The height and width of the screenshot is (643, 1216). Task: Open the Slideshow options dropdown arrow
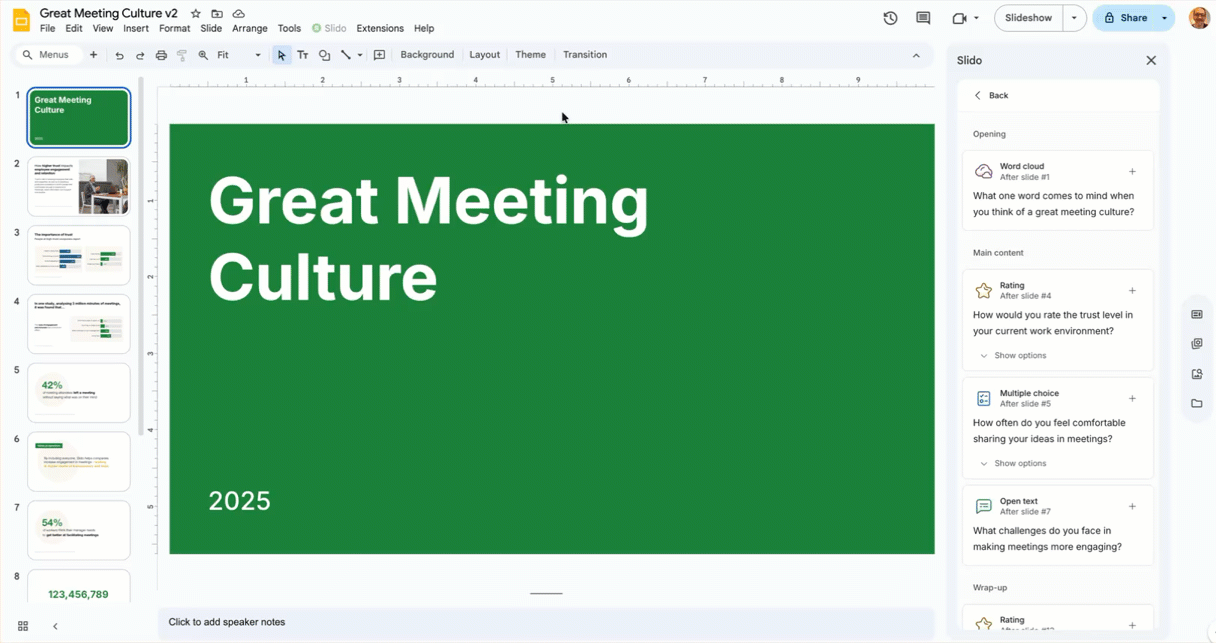coord(1074,18)
